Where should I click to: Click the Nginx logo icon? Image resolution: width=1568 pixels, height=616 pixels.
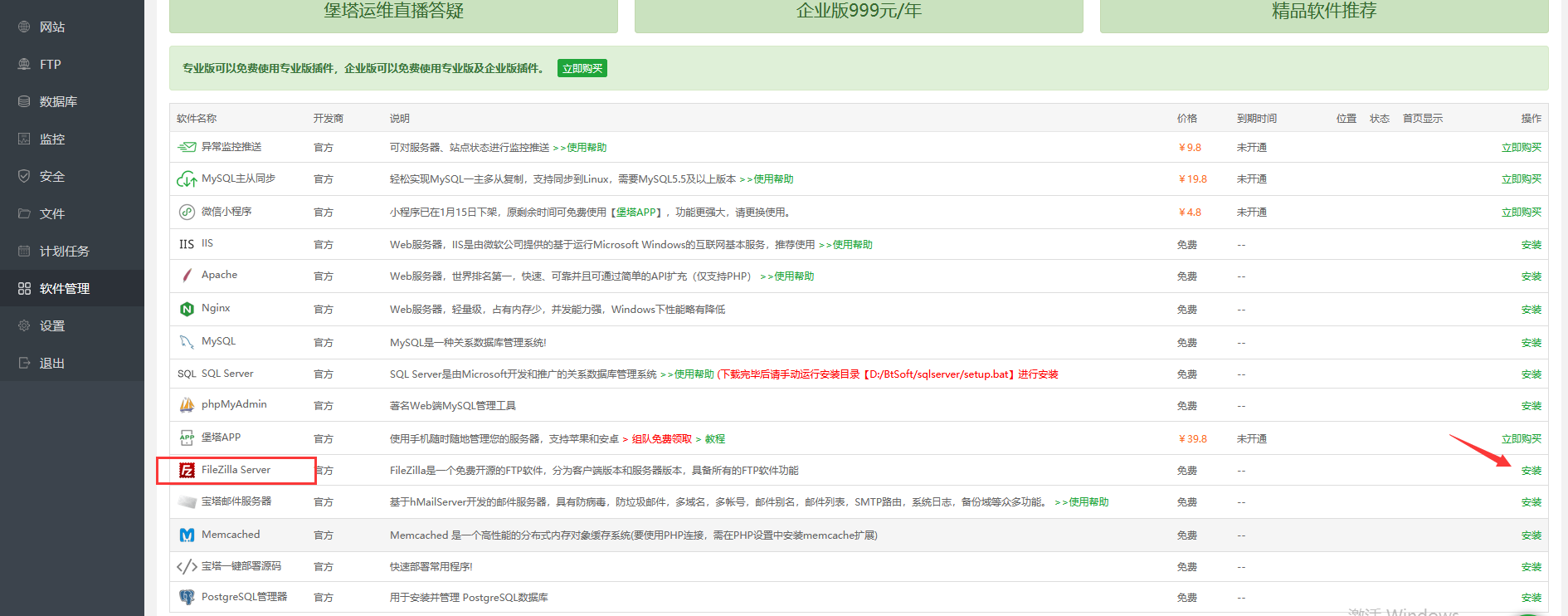click(x=187, y=309)
